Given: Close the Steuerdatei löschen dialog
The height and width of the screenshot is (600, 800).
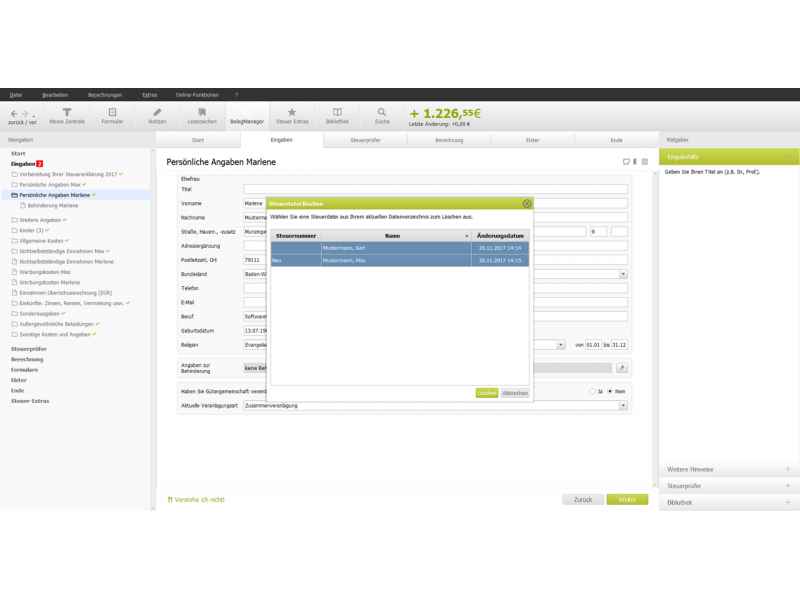Looking at the screenshot, I should [526, 203].
